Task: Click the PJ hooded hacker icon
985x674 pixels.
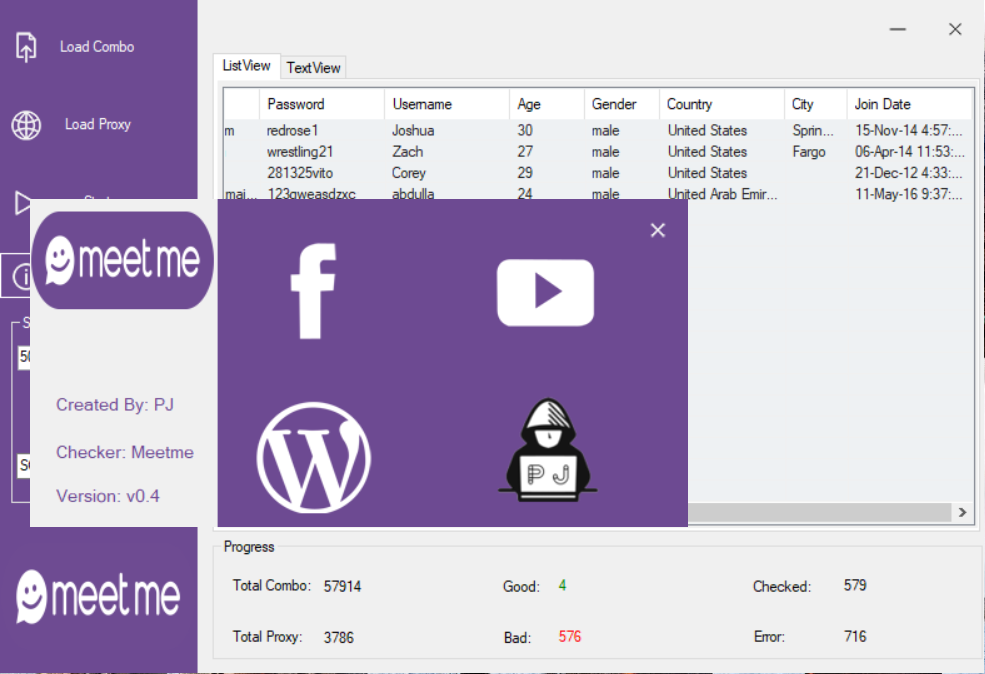Action: 548,450
